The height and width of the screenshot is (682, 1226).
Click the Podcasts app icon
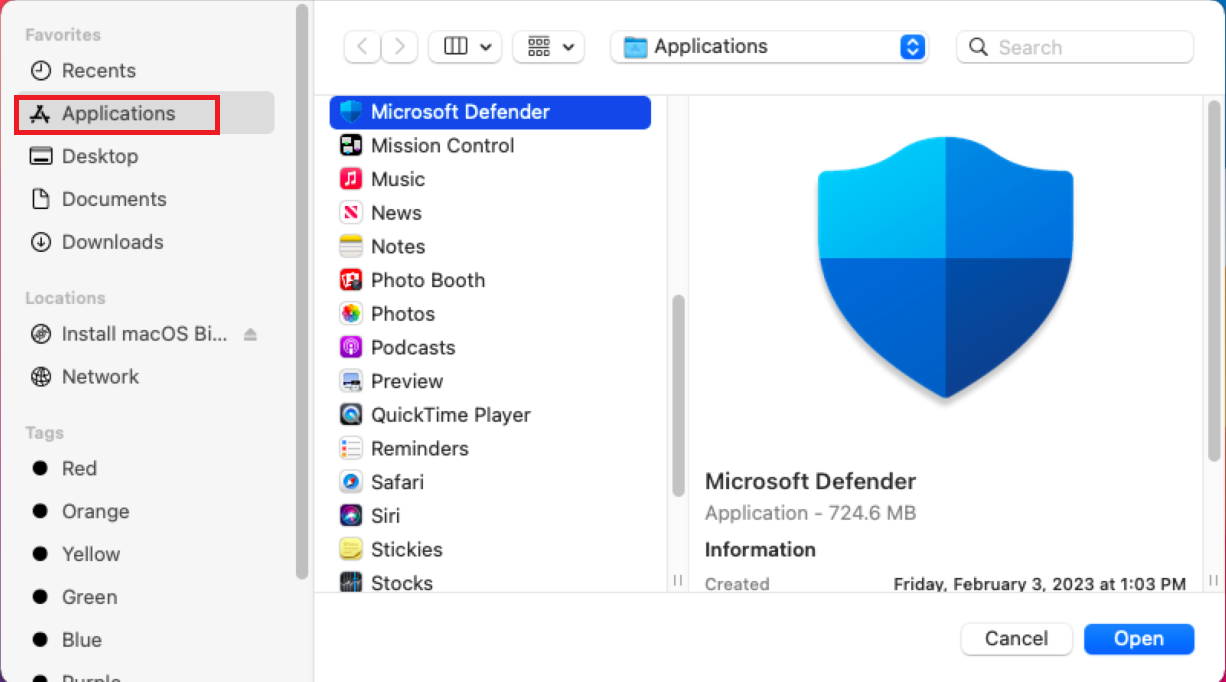point(350,347)
